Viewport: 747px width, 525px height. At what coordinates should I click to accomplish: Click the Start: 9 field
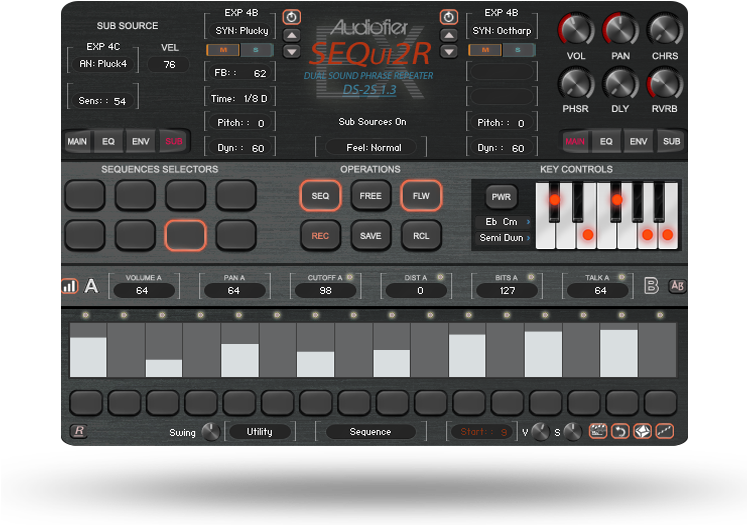tap(482, 432)
